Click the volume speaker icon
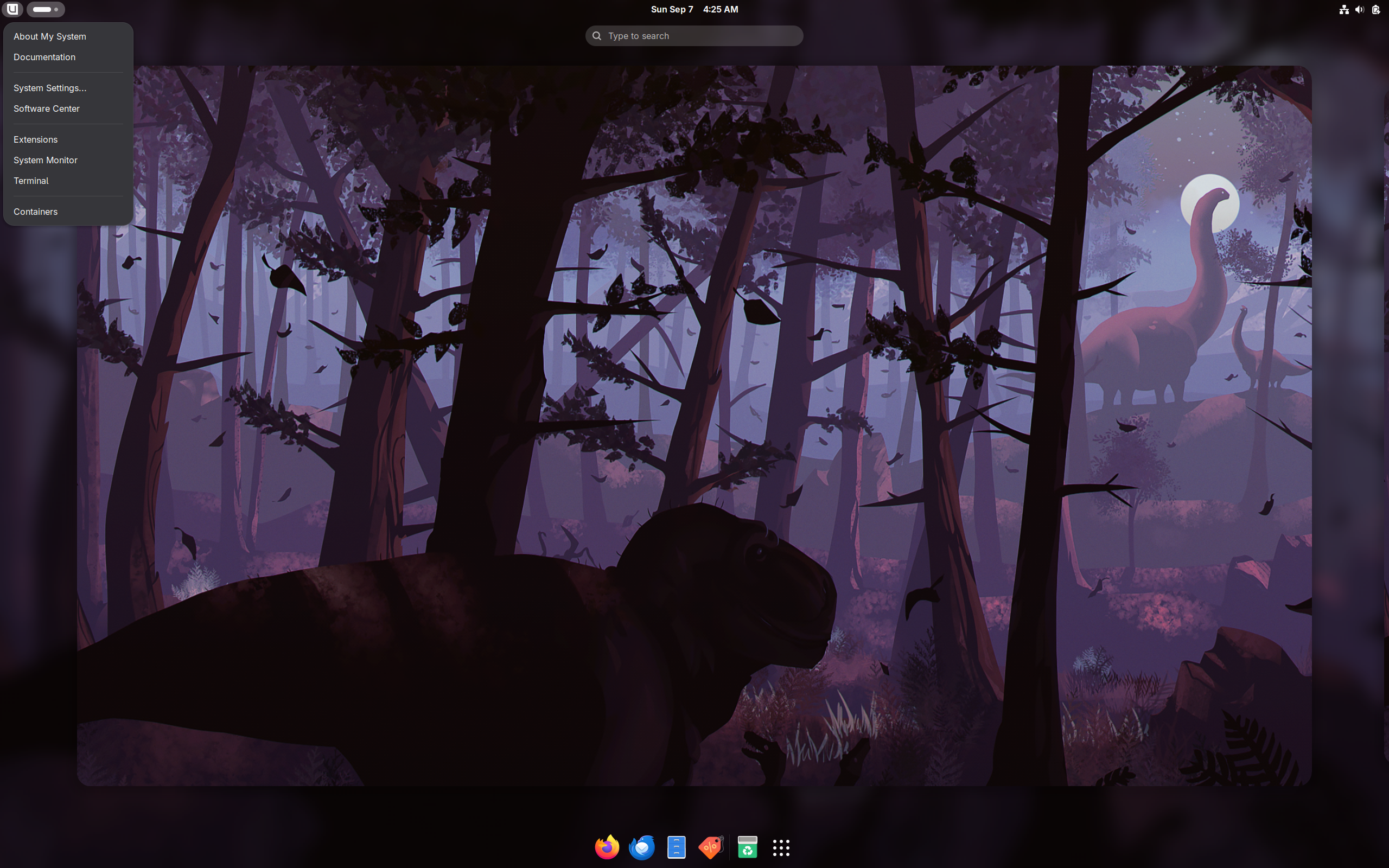 [1359, 9]
